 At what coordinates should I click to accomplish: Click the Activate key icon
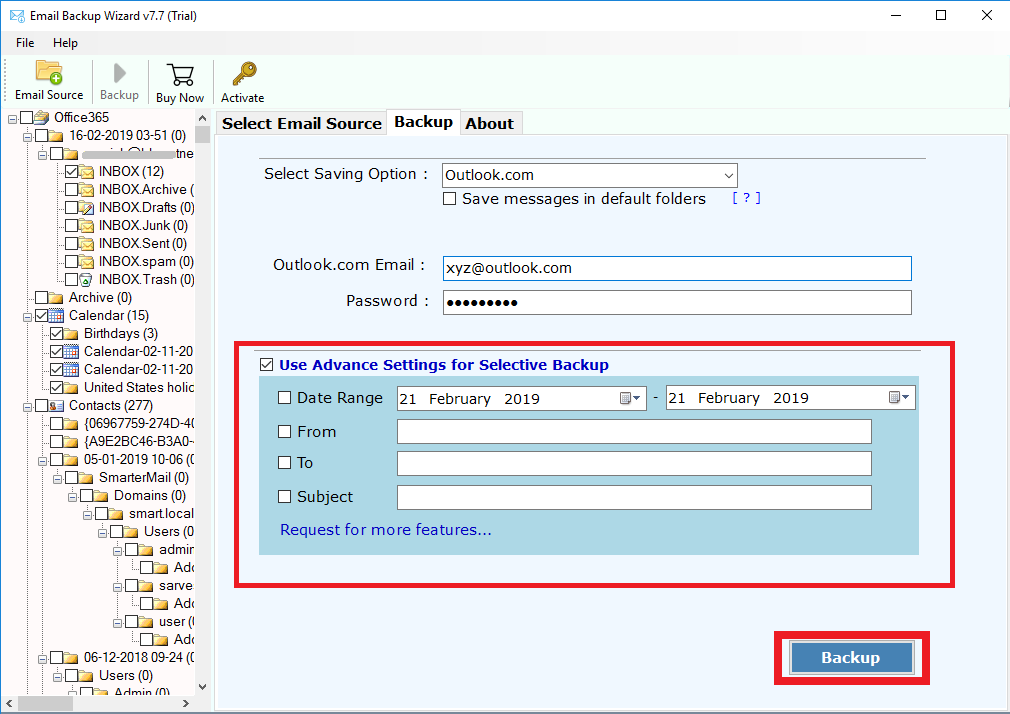click(244, 73)
